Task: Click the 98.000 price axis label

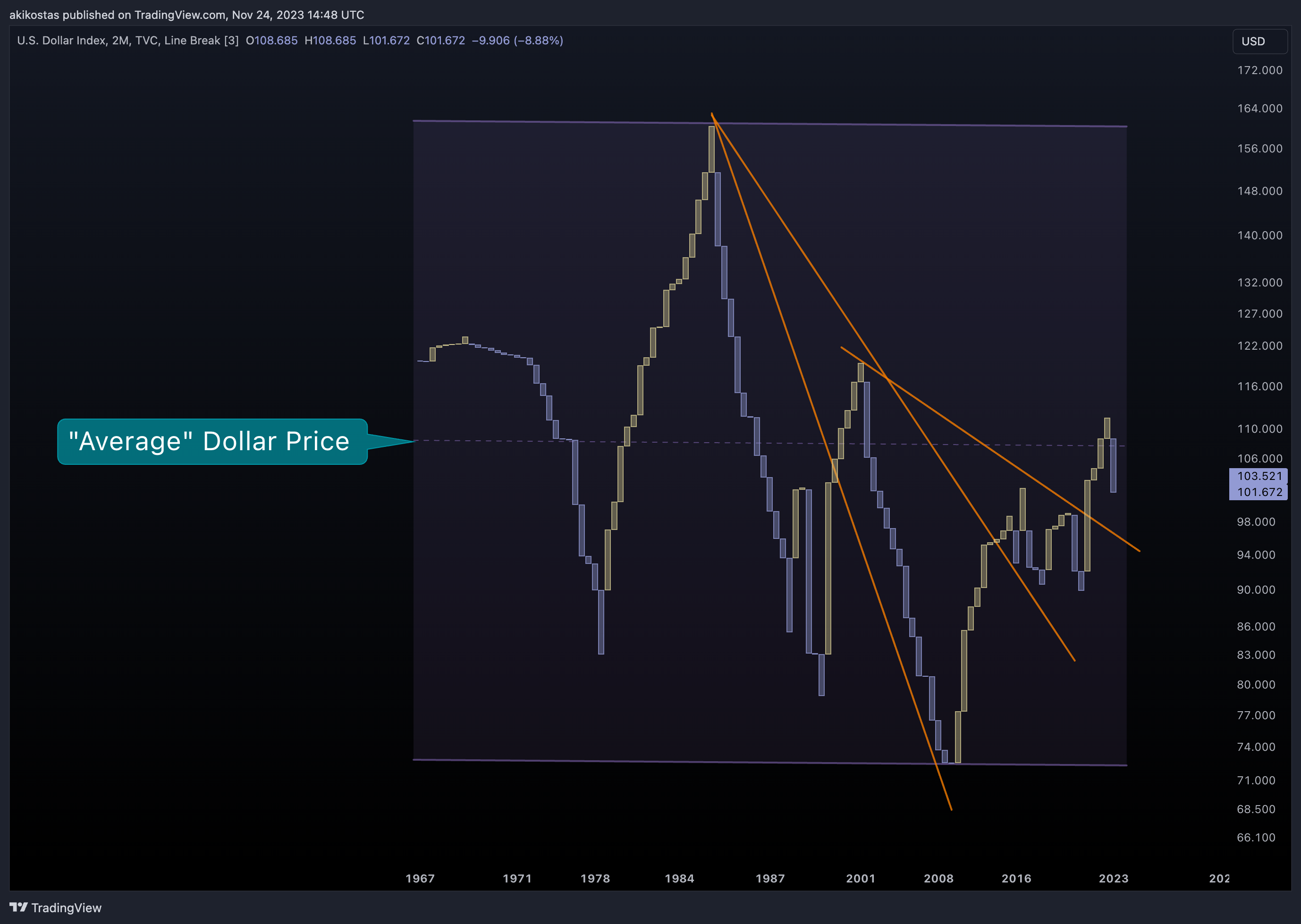Action: coord(1256,522)
